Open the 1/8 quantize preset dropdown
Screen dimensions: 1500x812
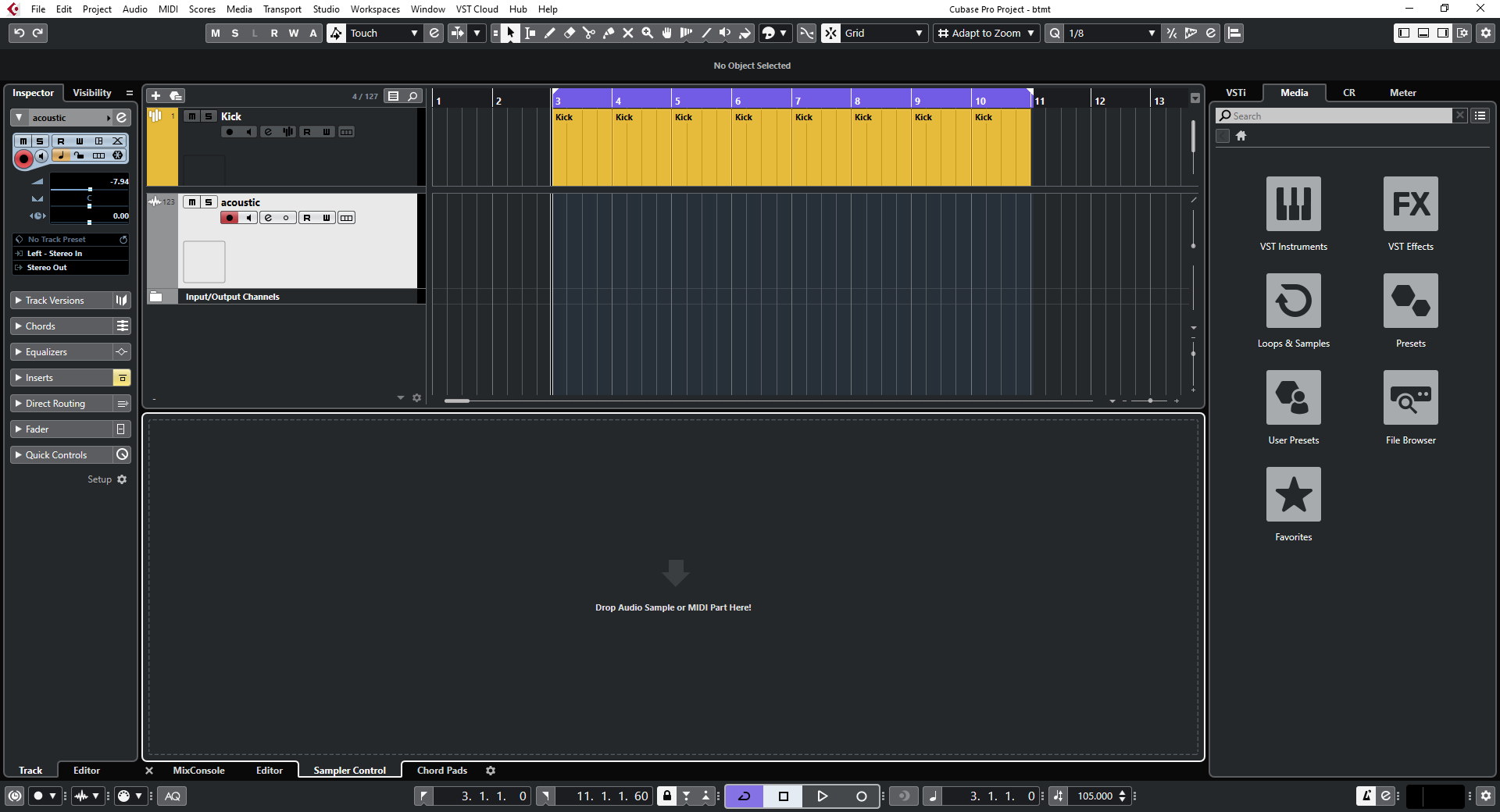point(1112,33)
